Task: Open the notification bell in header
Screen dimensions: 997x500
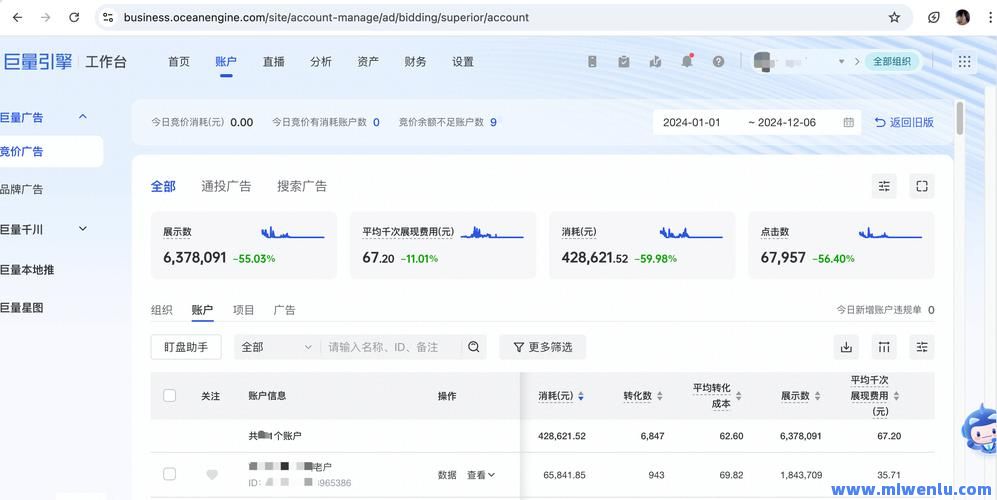Action: point(687,61)
